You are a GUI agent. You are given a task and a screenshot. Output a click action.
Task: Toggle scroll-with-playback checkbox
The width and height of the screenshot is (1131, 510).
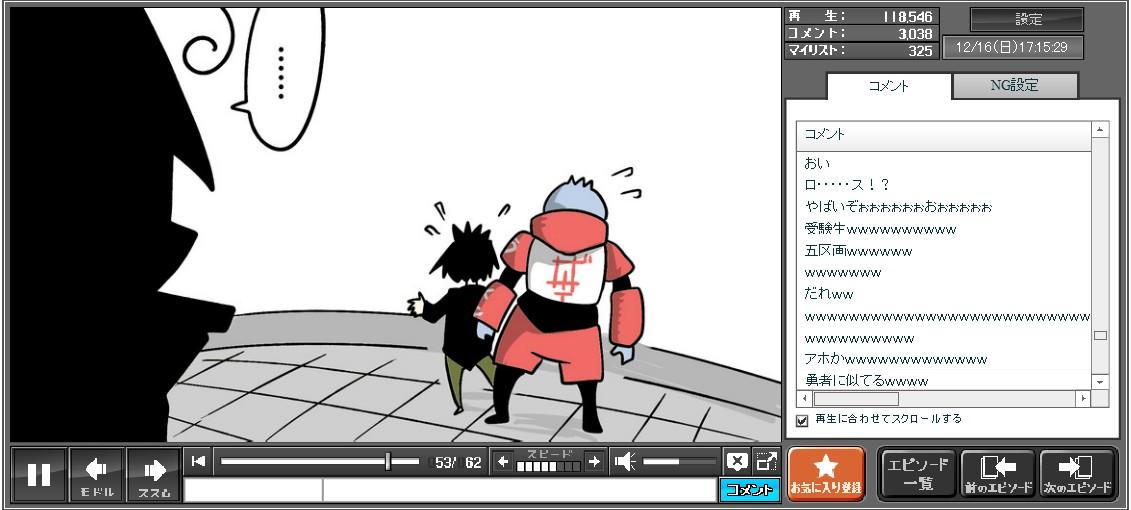click(x=802, y=420)
